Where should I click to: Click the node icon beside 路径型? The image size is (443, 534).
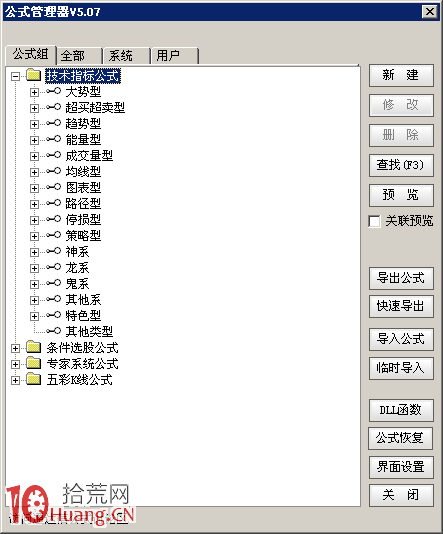53,203
